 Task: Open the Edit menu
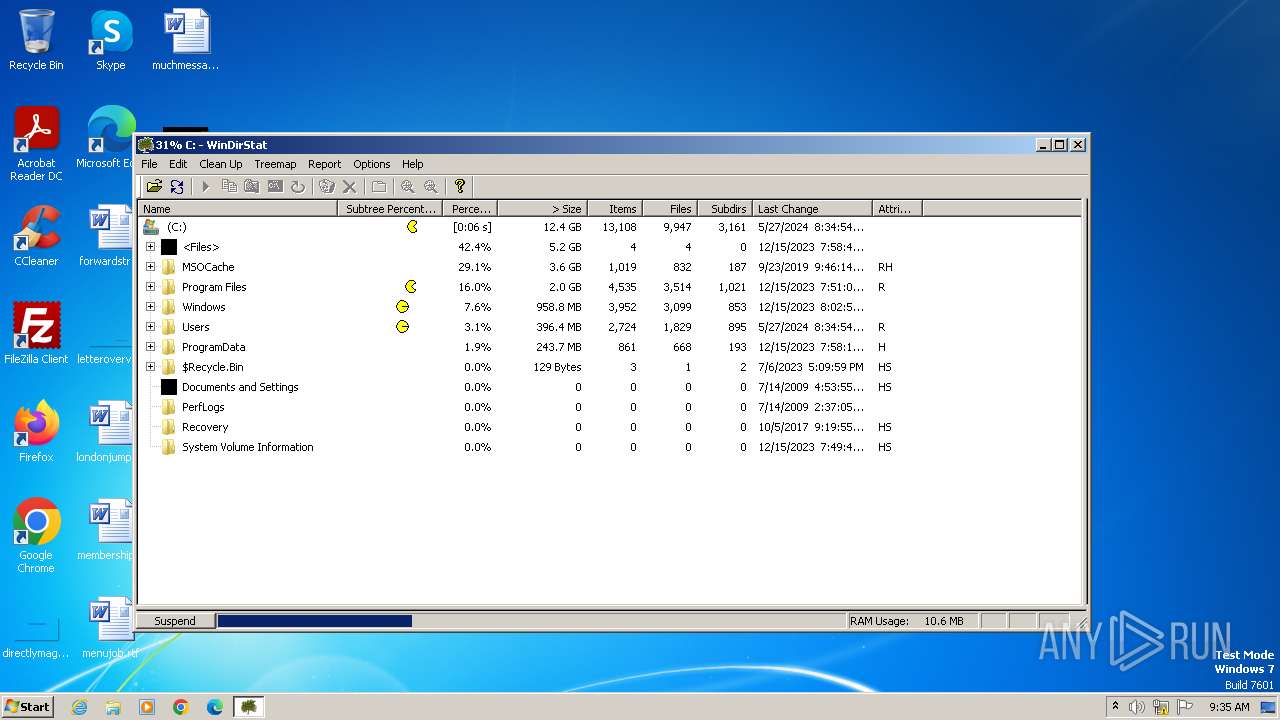click(x=178, y=164)
